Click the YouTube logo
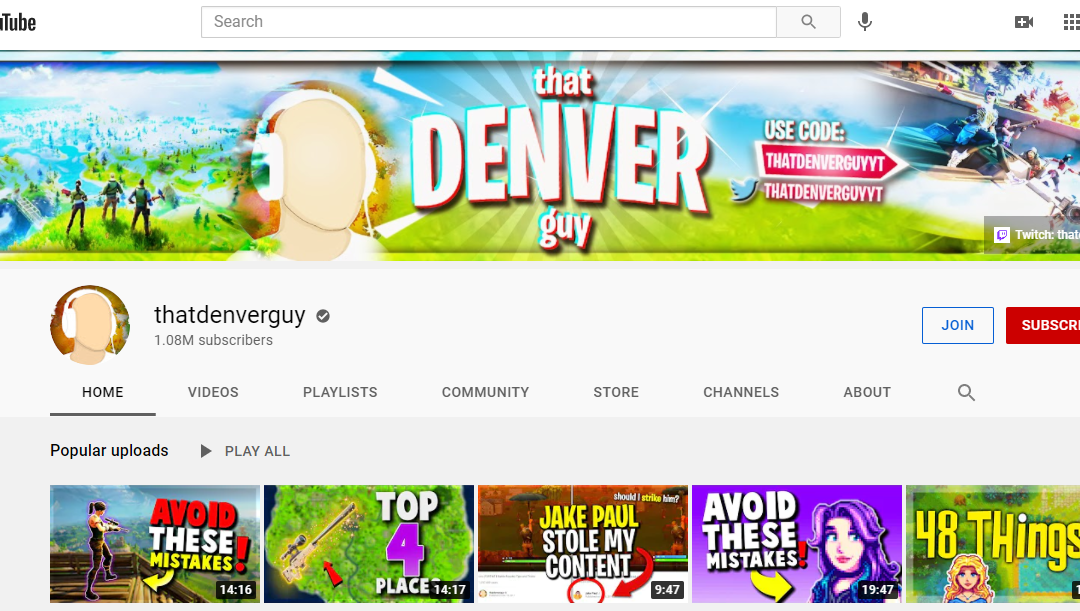This screenshot has height=611, width=1080. click(x=17, y=22)
